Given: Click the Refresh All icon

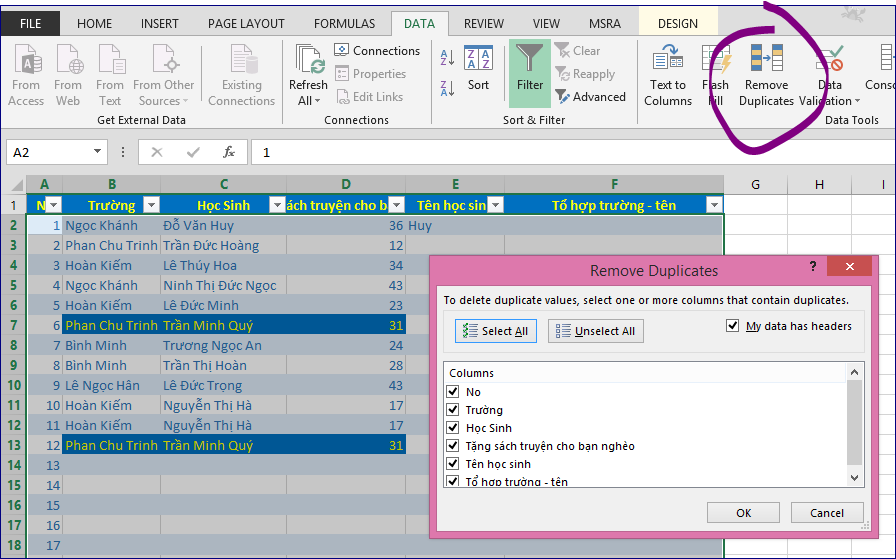Looking at the screenshot, I should pyautogui.click(x=310, y=59).
